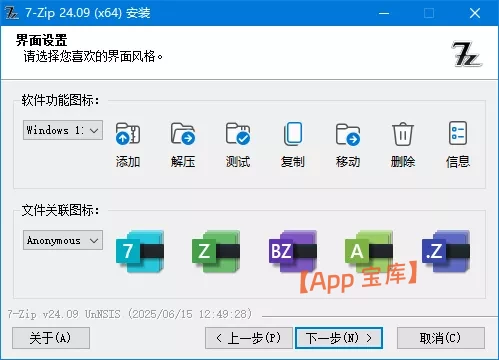This screenshot has width=499, height=360.
Task: Click the 删除 (Delete) trash icon
Action: (403, 134)
